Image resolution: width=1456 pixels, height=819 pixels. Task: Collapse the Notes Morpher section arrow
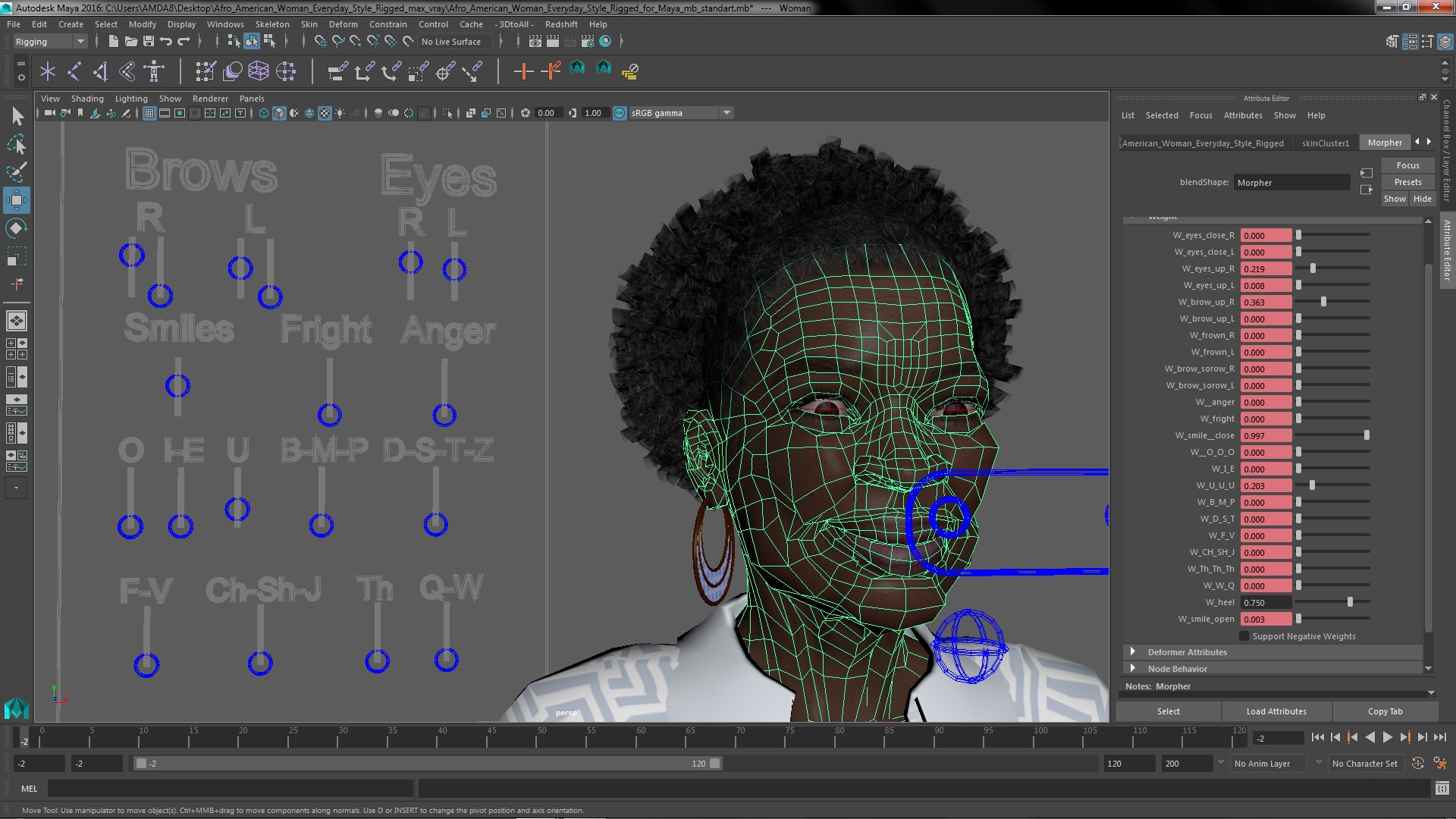point(1431,693)
